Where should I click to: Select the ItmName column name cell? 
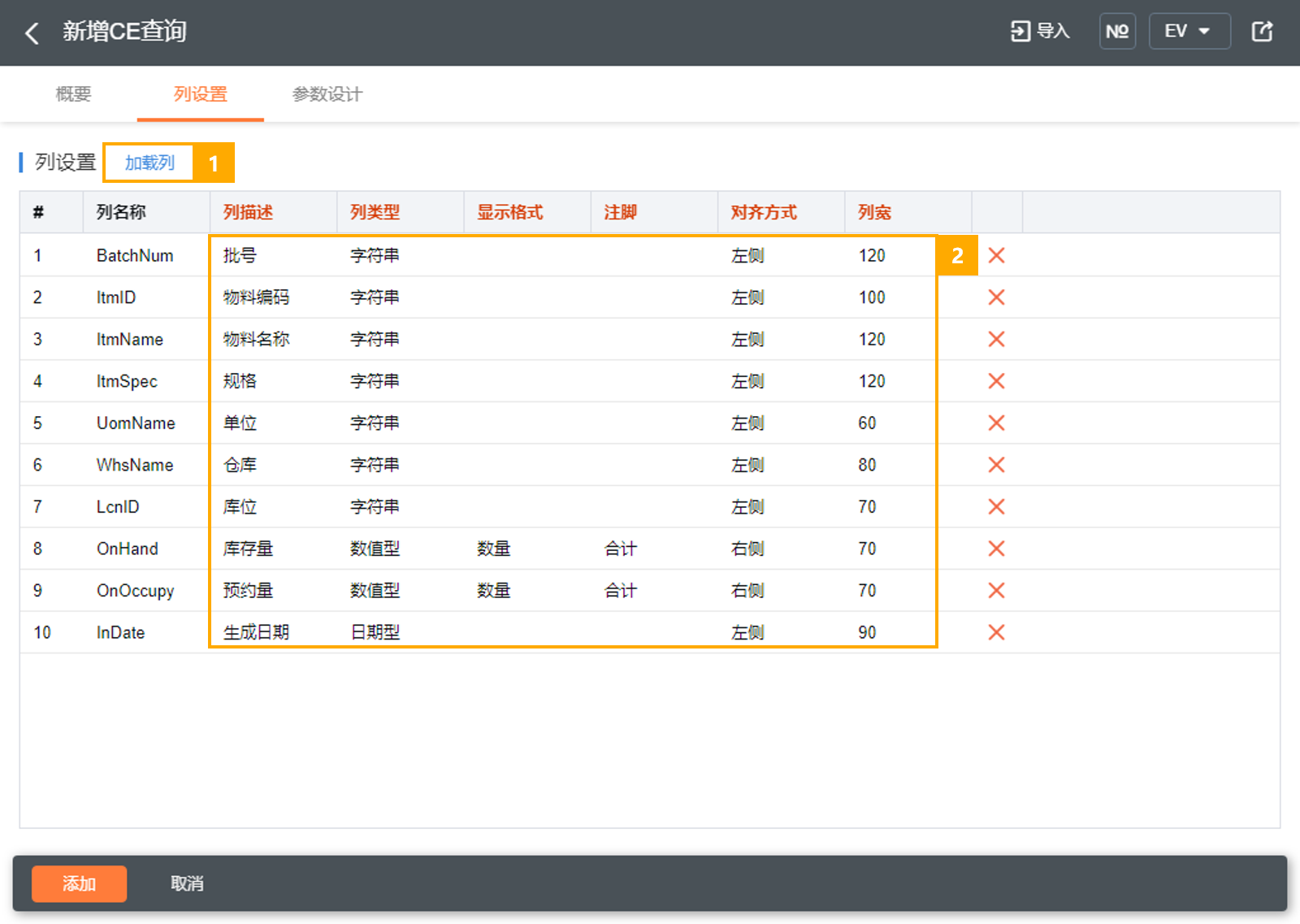(x=146, y=339)
